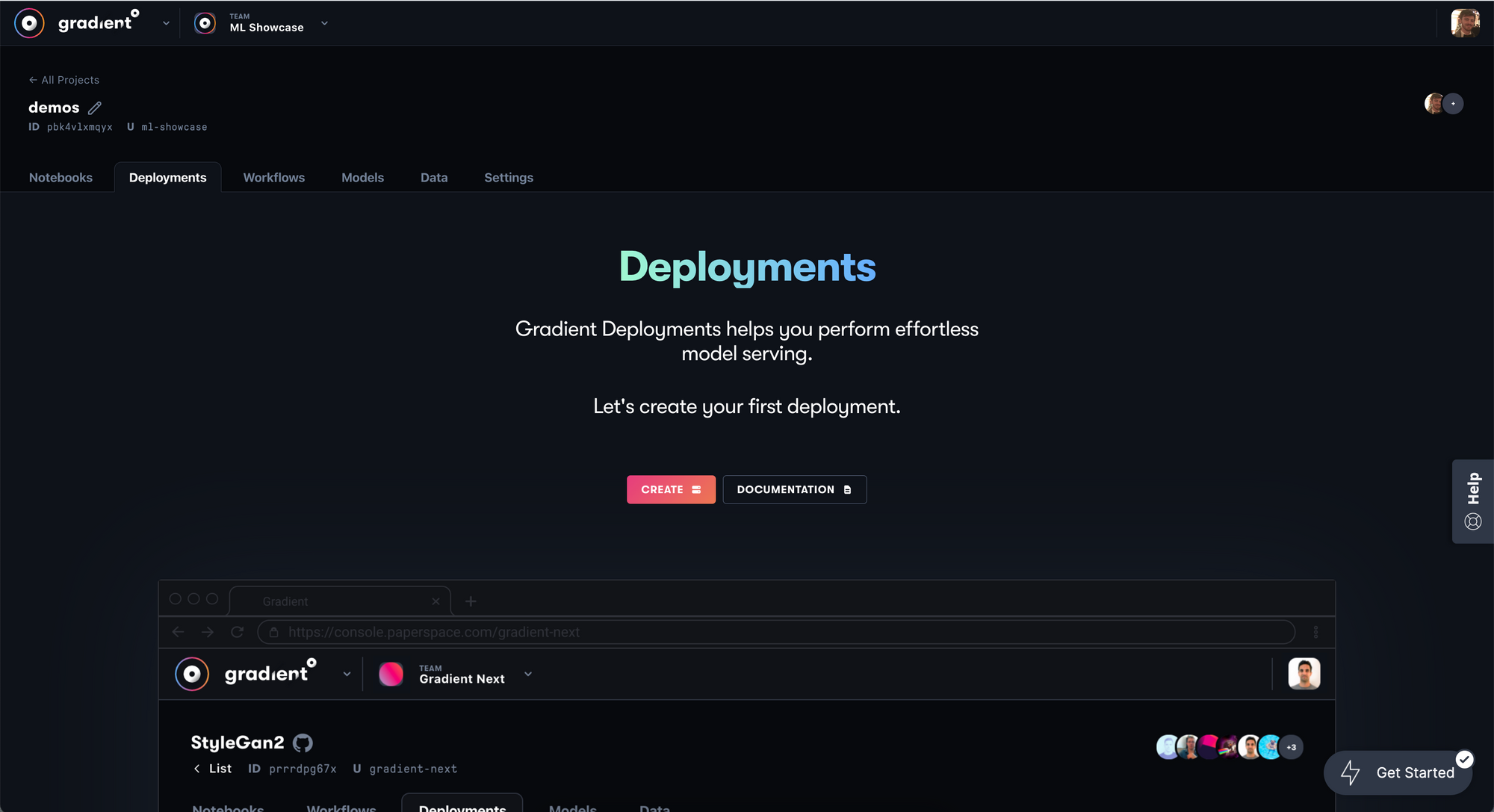1494x812 pixels.
Task: Click the user profile avatar in the top right
Action: click(1465, 23)
